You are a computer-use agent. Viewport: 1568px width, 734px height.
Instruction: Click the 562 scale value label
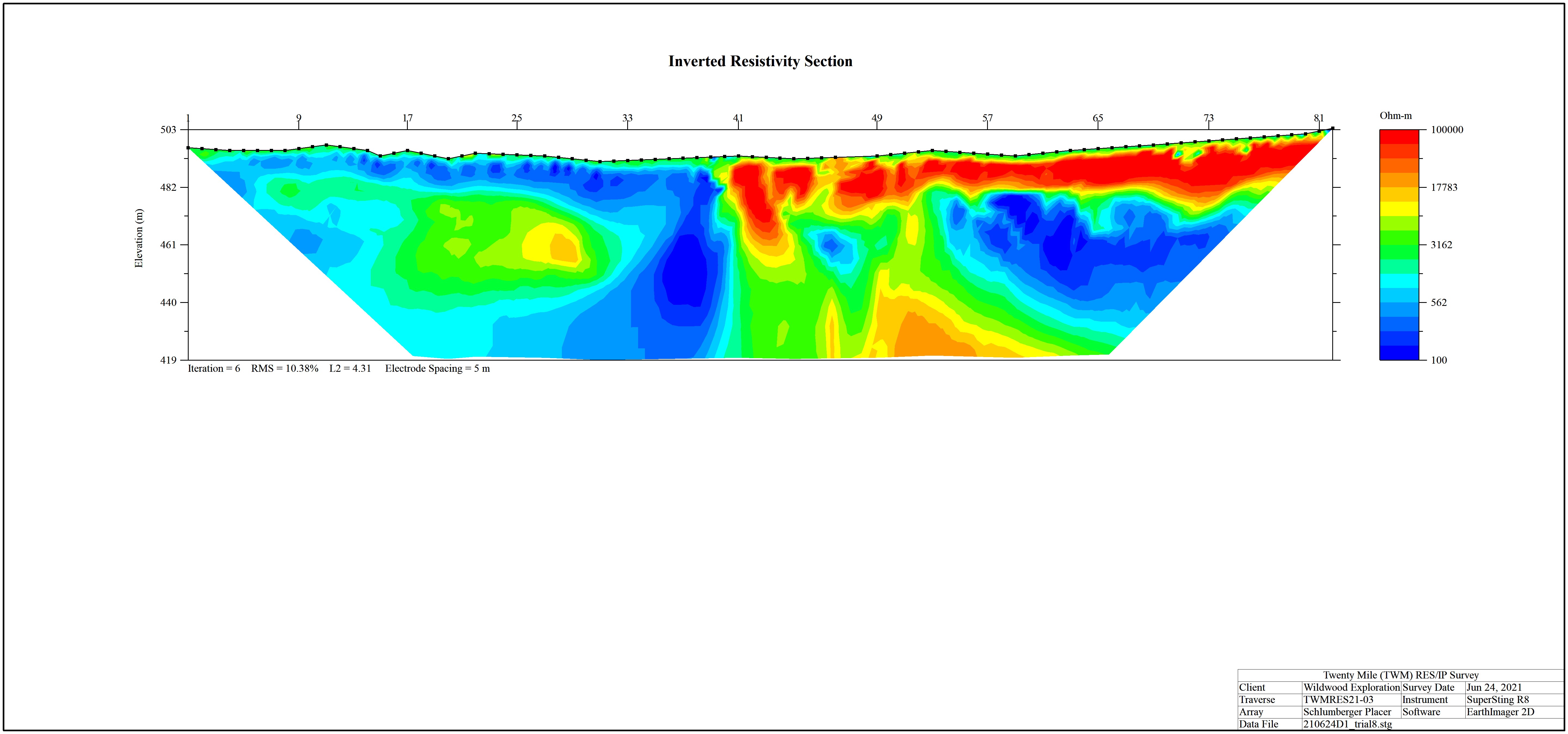pos(1438,302)
